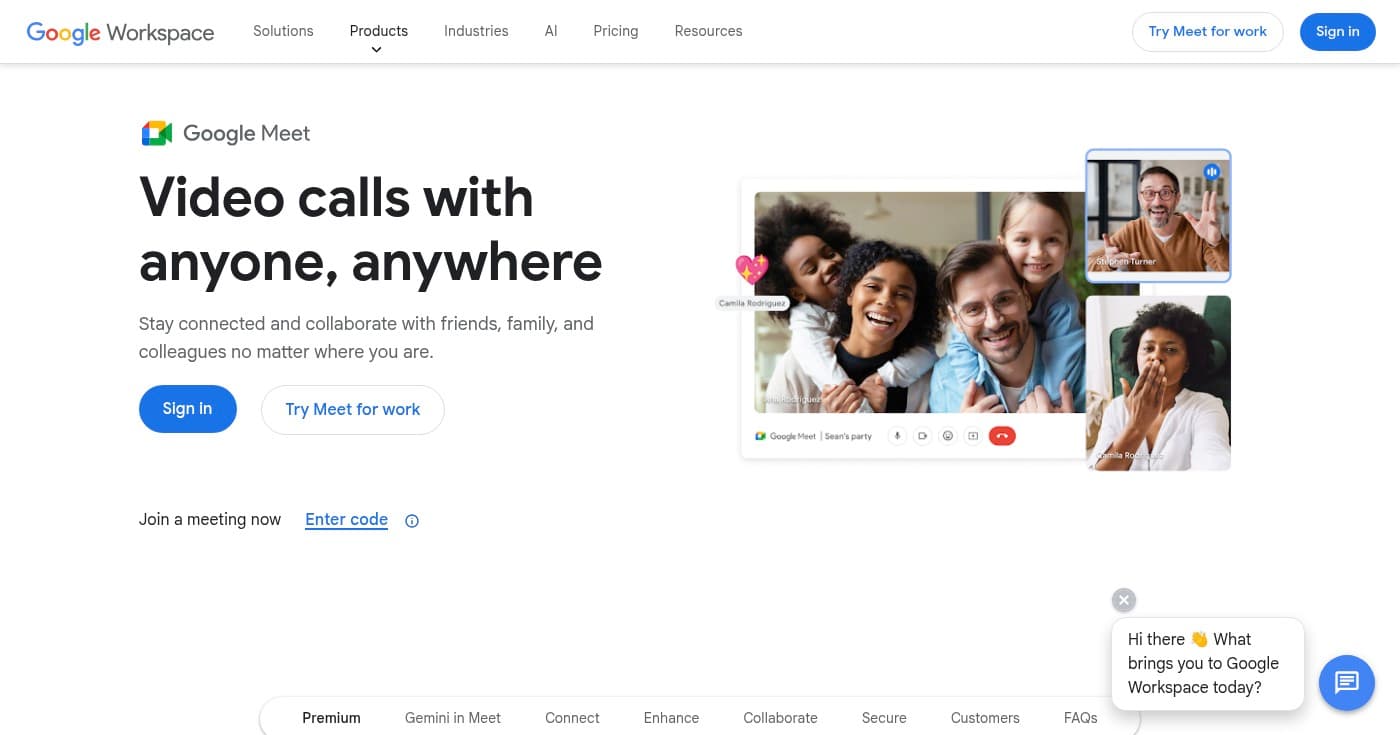
Task: Mute the microphone in the meeting preview
Action: pyautogui.click(x=897, y=435)
